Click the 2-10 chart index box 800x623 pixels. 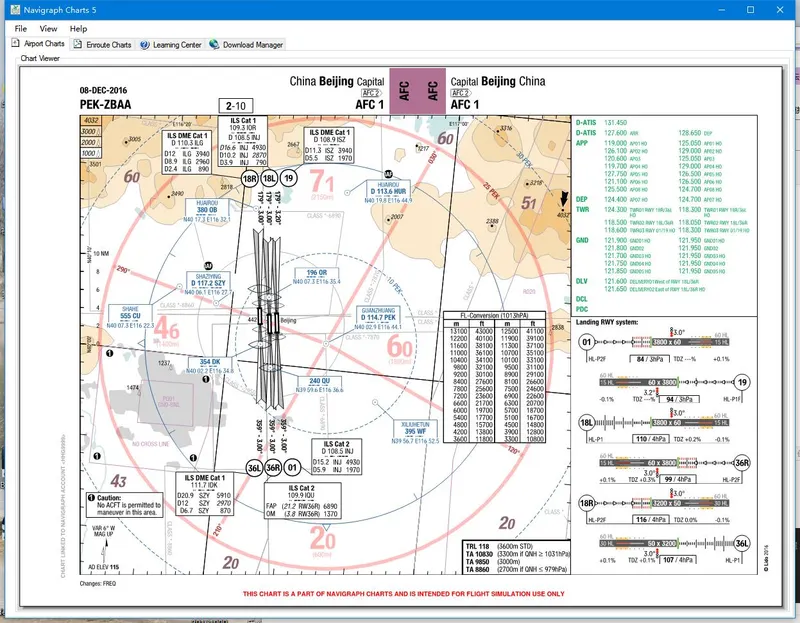[x=236, y=106]
